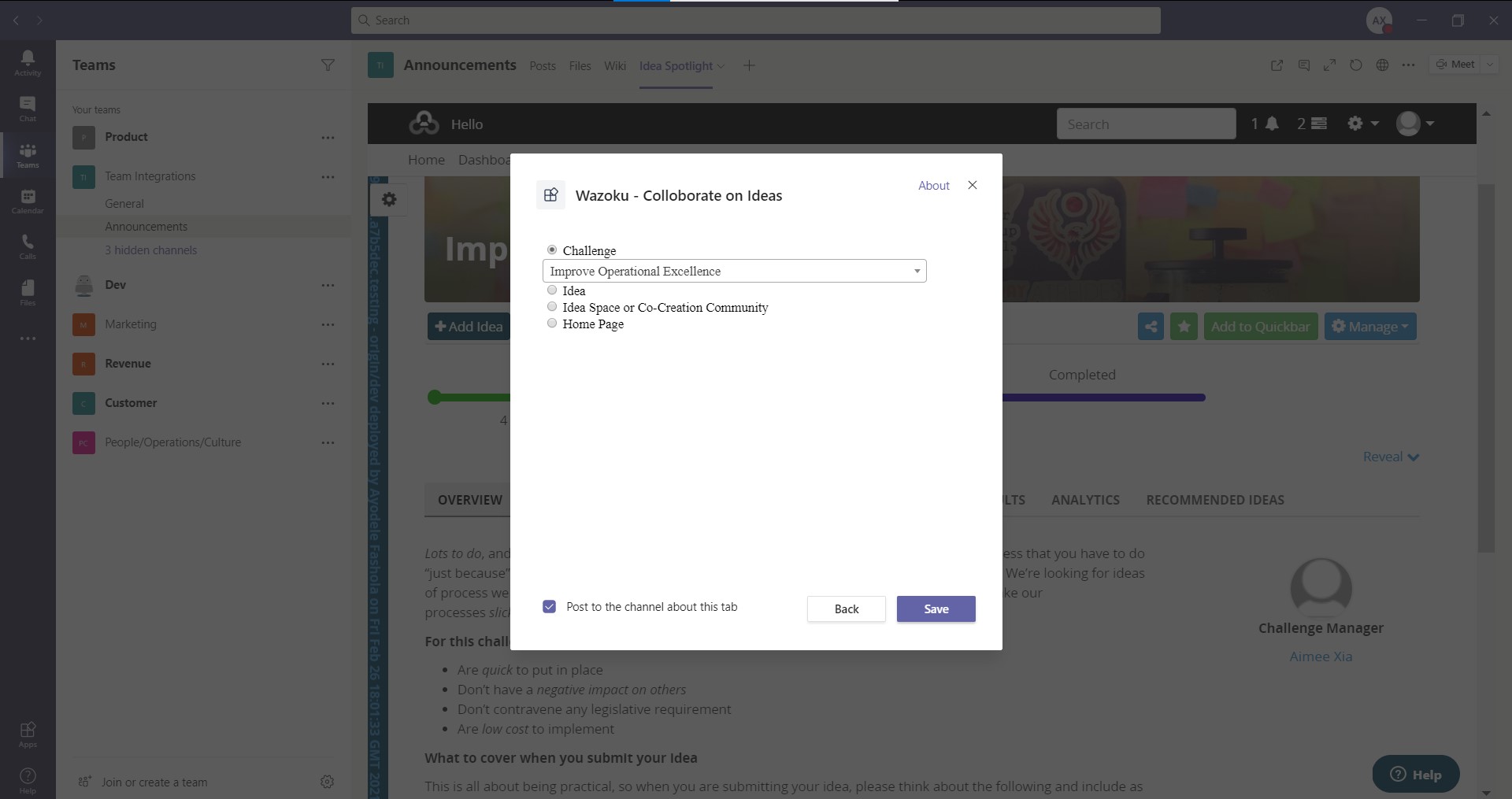This screenshot has height=799, width=1512.
Task: Open manage teams settings gear
Action: 328,782
